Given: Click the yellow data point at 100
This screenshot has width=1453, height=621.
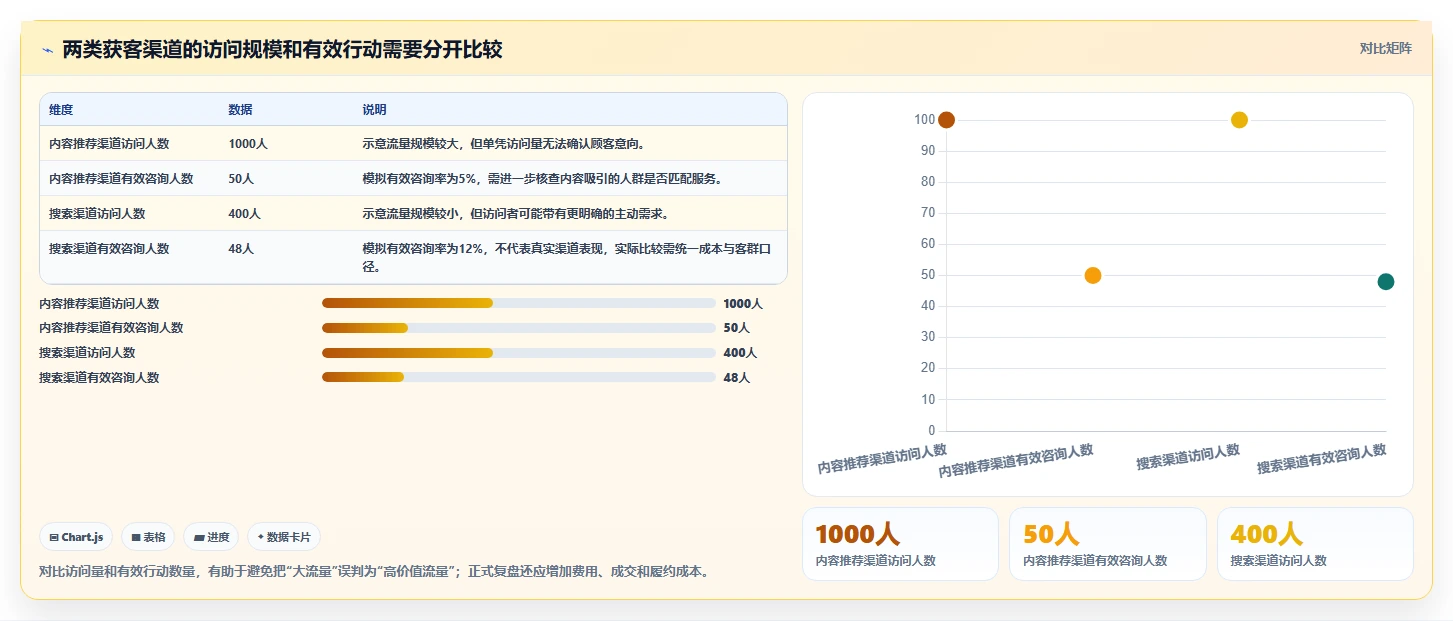Looking at the screenshot, I should pyautogui.click(x=1239, y=120).
